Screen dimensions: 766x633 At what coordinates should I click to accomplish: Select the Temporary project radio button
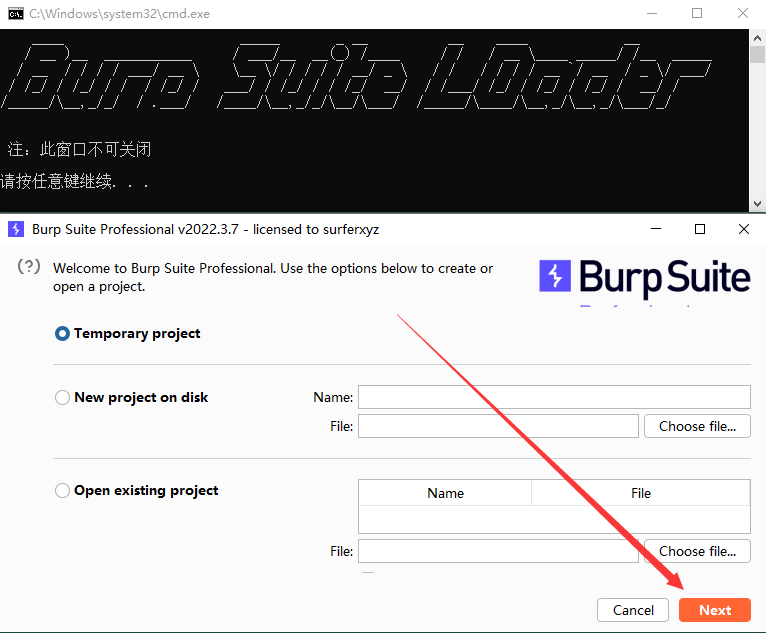click(62, 334)
